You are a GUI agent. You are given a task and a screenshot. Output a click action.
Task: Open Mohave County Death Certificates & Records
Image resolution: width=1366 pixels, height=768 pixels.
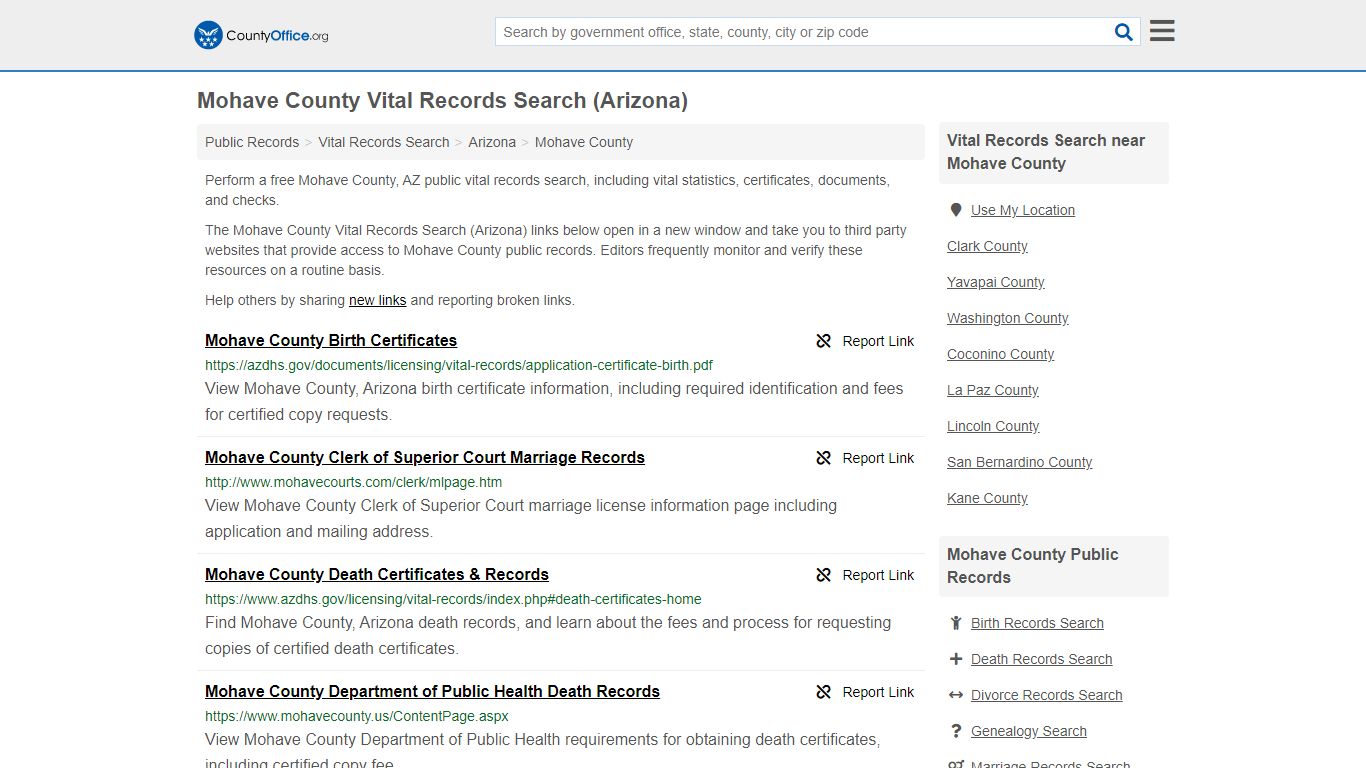coord(377,574)
